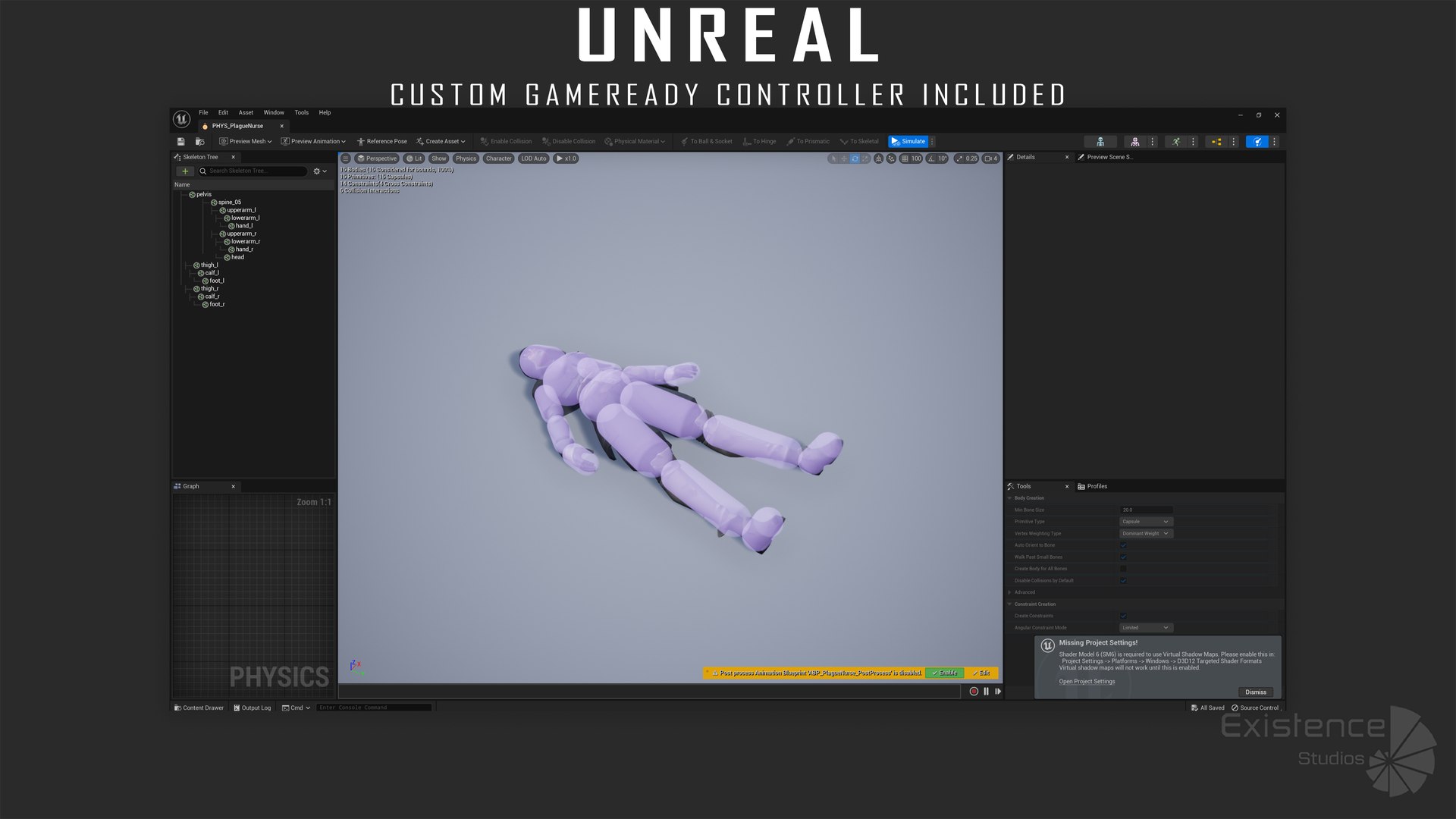This screenshot has width=1456, height=819.
Task: Click the surface snapping icon in viewport toolbar
Action: tap(892, 158)
